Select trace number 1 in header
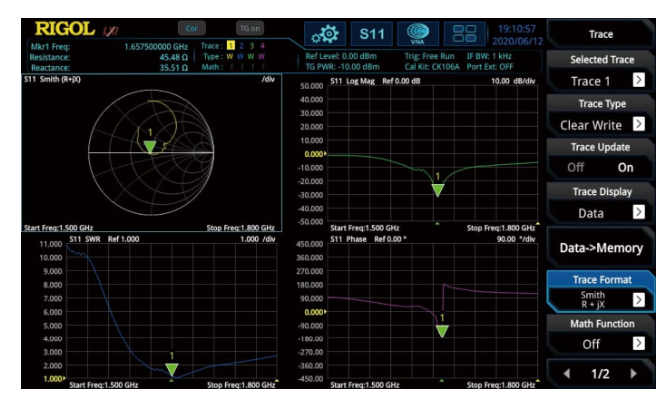Image resolution: width=672 pixels, height=406 pixels. click(231, 46)
